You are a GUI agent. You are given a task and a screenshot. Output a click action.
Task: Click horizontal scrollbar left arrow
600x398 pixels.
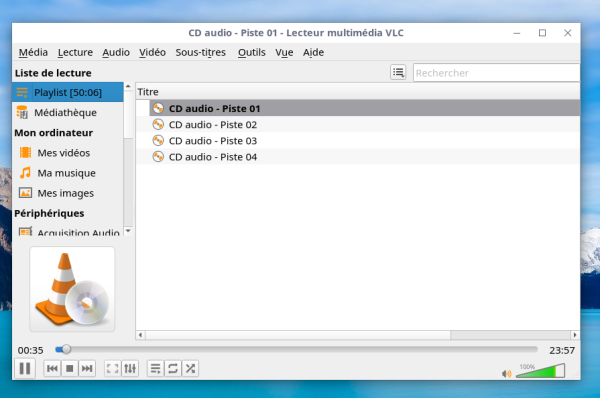(x=140, y=335)
